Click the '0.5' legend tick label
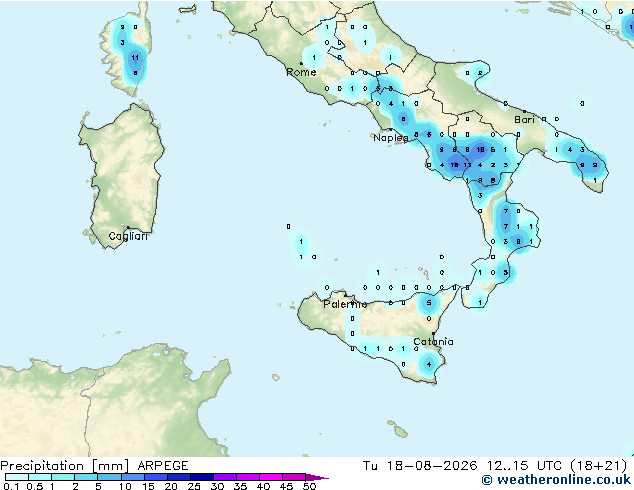The width and height of the screenshot is (634, 490). [x=35, y=486]
